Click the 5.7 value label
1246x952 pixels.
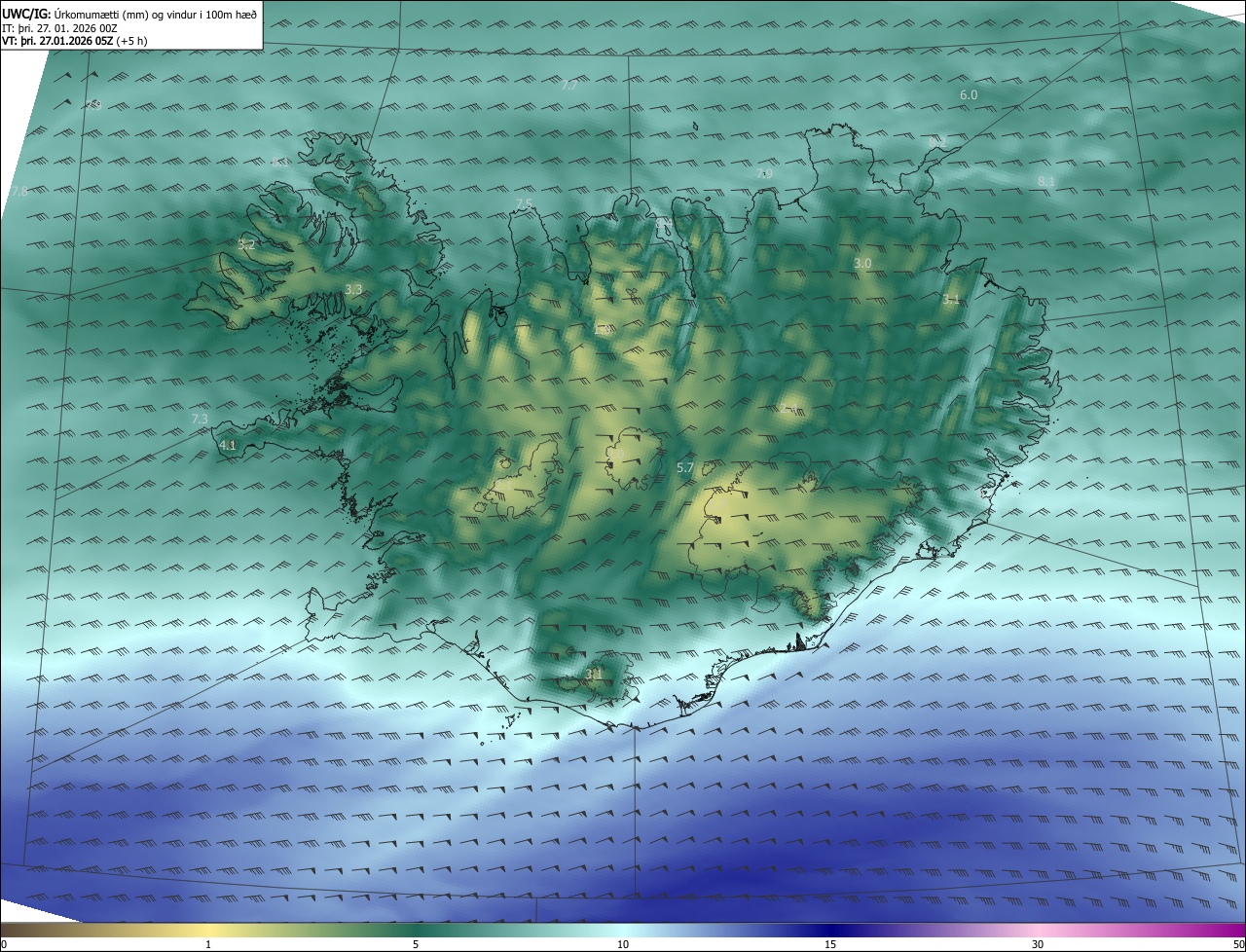(685, 467)
